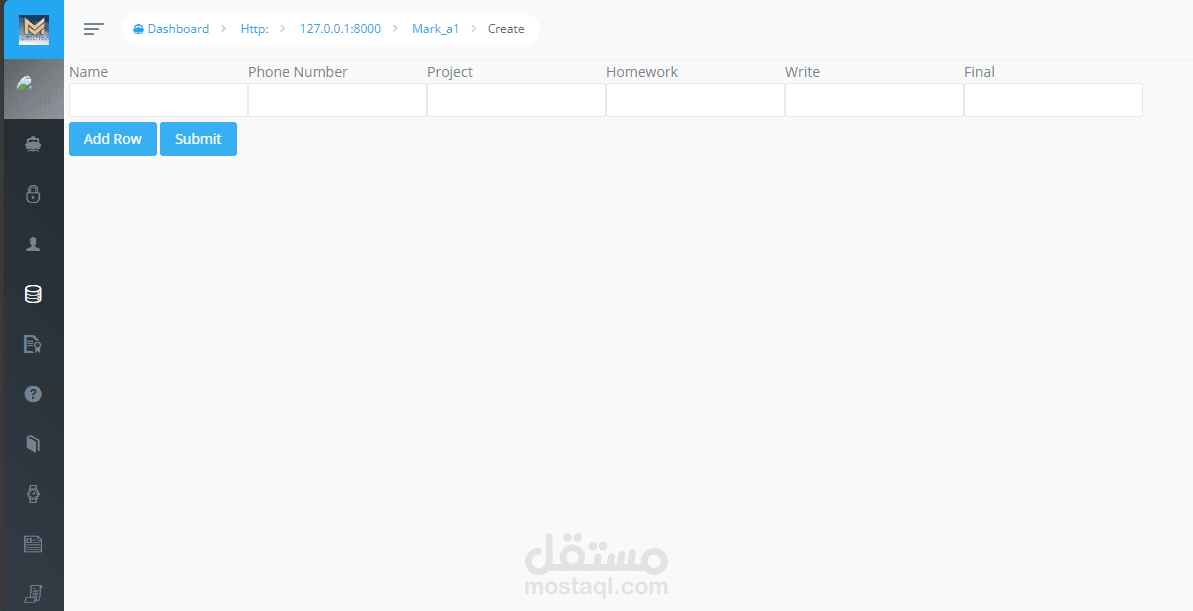Open the ship icon in sidebar
The width and height of the screenshot is (1193, 611).
(x=33, y=144)
